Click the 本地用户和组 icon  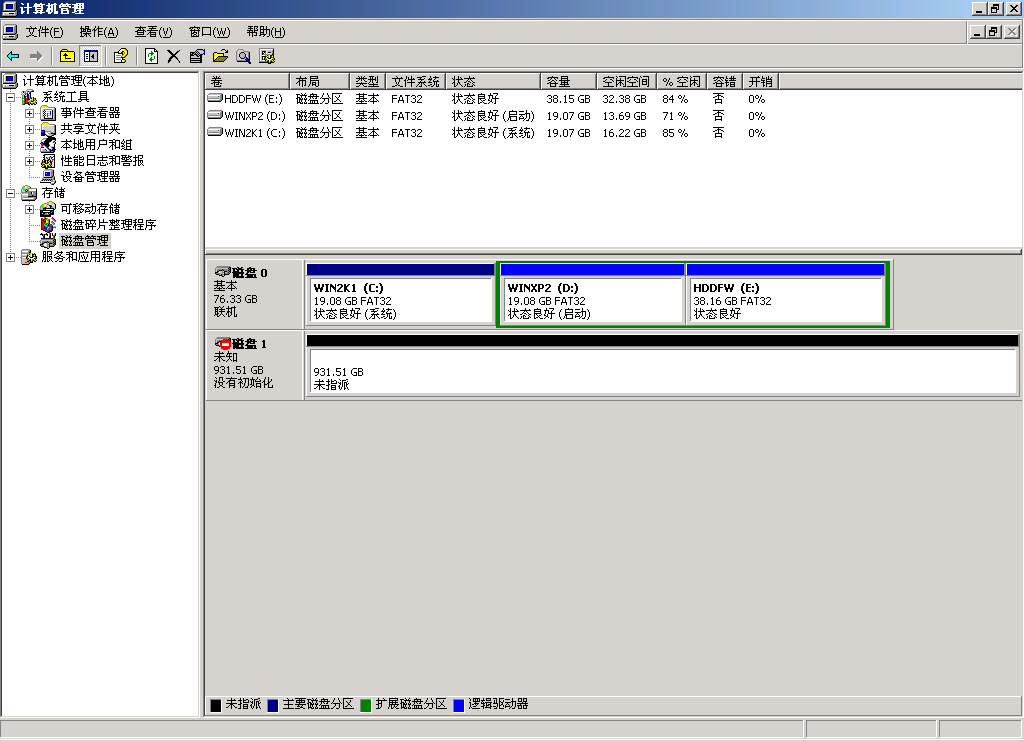click(48, 145)
